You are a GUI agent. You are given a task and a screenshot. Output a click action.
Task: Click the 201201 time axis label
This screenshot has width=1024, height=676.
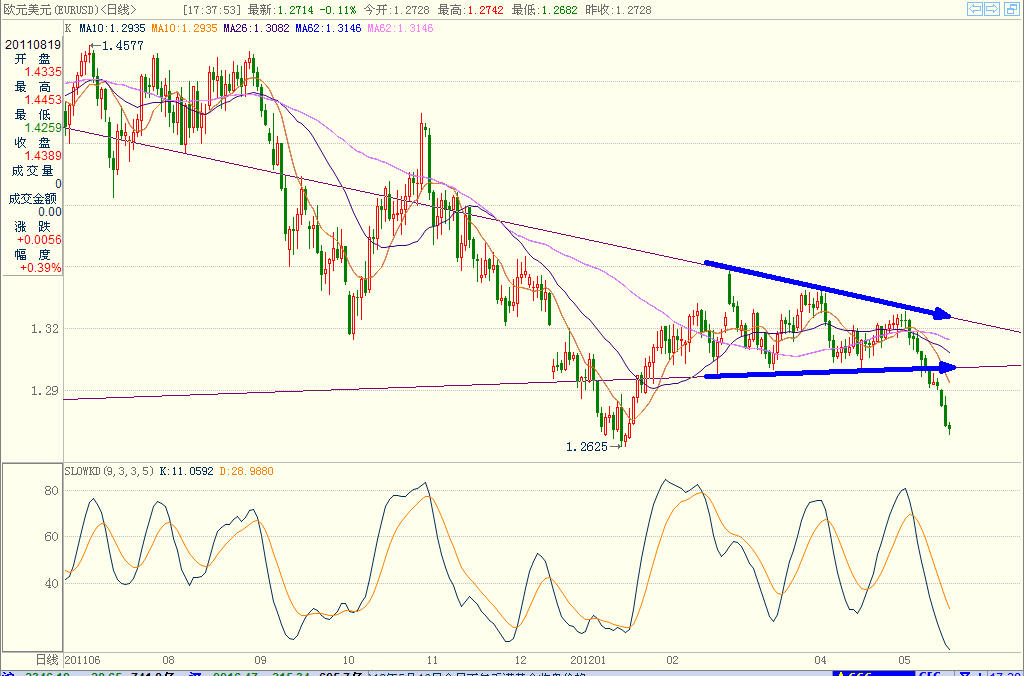pyautogui.click(x=589, y=660)
